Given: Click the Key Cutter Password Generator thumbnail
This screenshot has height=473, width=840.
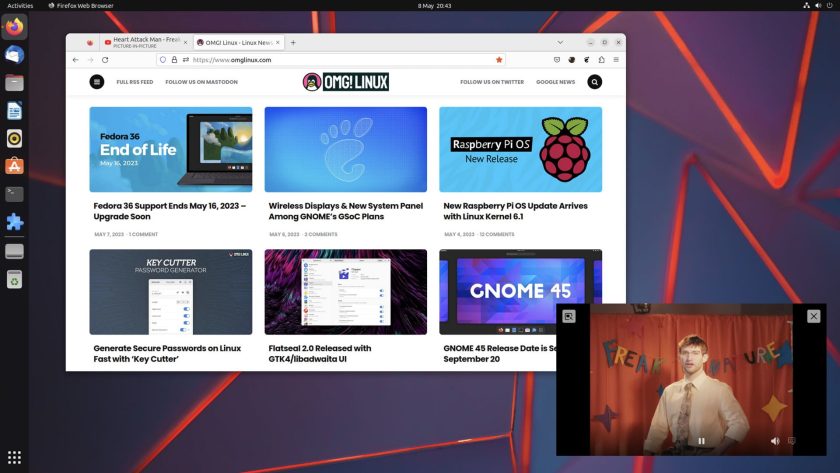Looking at the screenshot, I should tap(171, 292).
